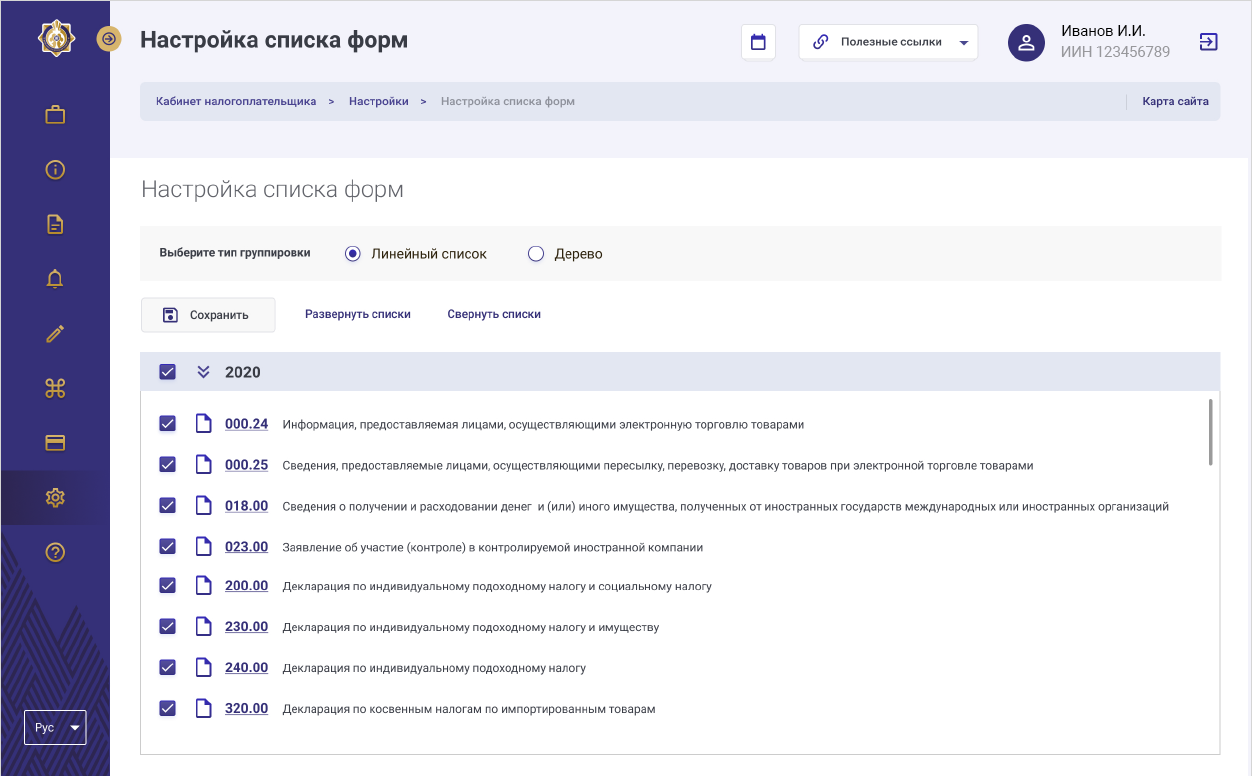The width and height of the screenshot is (1252, 776).
Task: Click the document icon for form 230.00
Action: 203,627
